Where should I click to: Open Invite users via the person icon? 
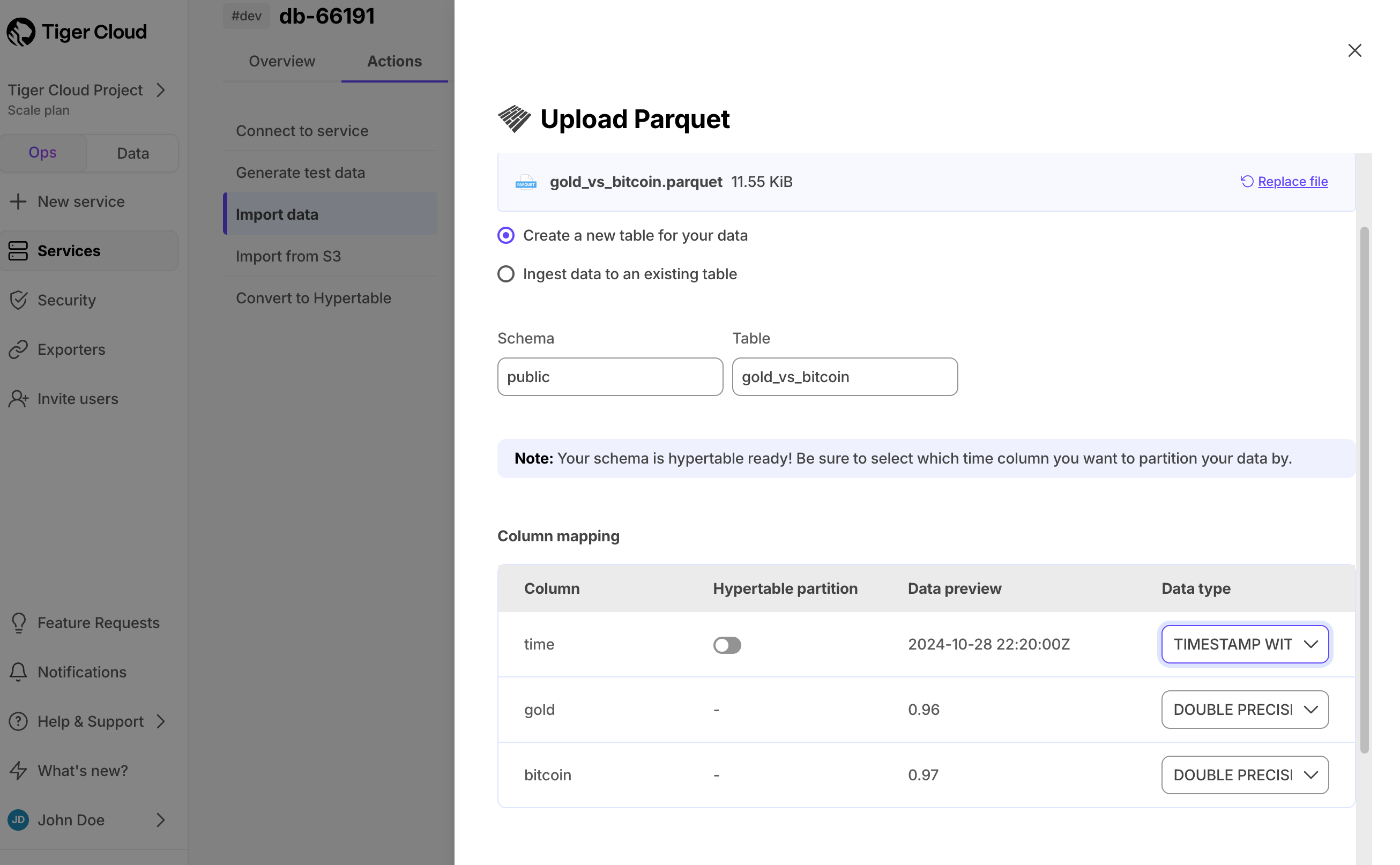[x=18, y=398]
